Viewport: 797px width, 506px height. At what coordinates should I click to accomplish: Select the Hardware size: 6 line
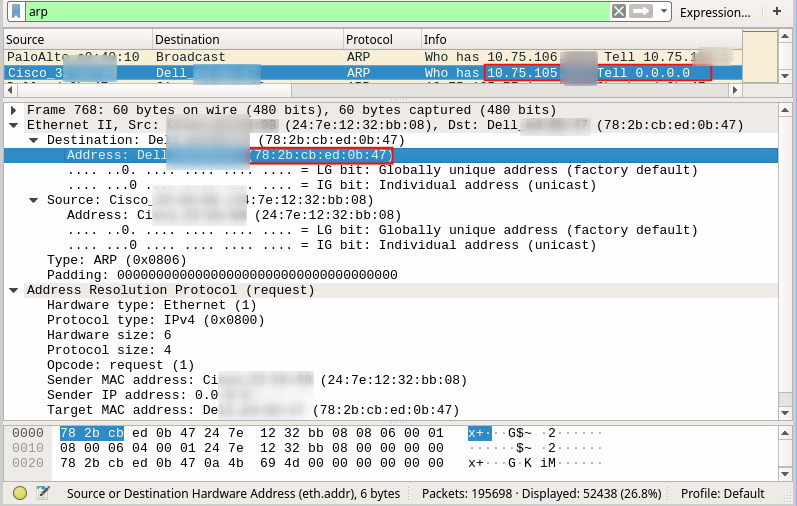390,335
